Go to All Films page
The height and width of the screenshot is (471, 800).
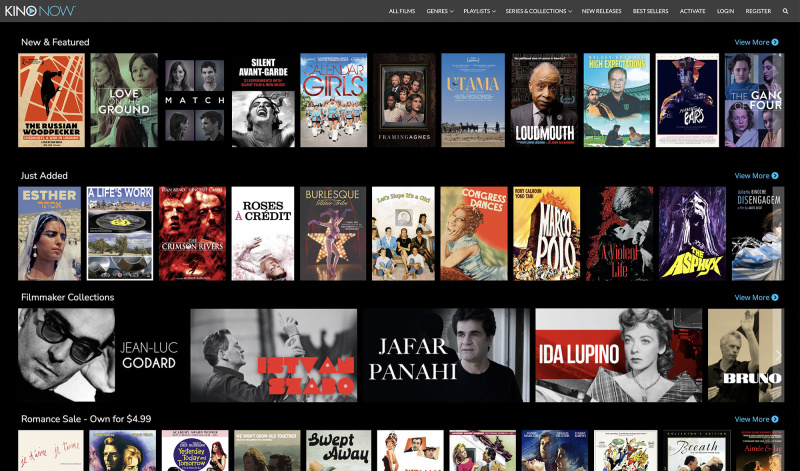402,11
